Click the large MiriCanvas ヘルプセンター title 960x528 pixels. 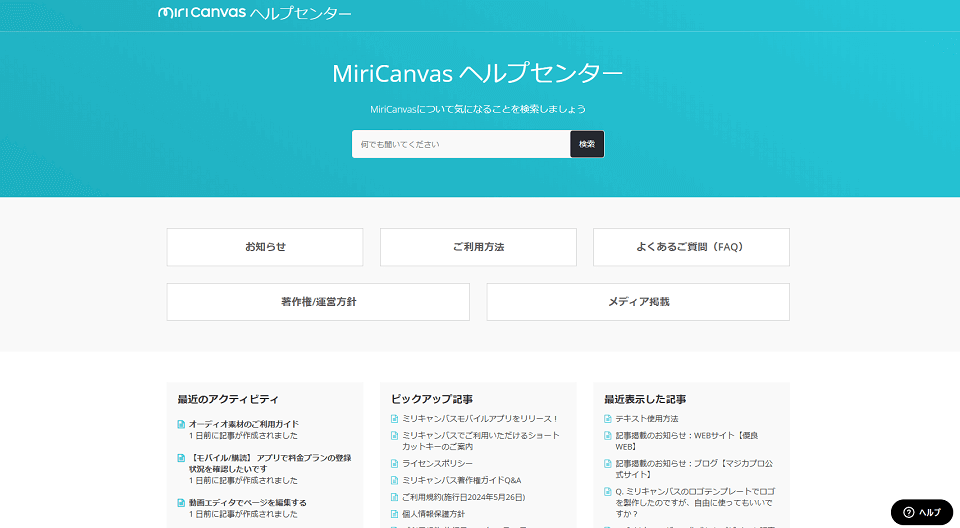(x=478, y=74)
